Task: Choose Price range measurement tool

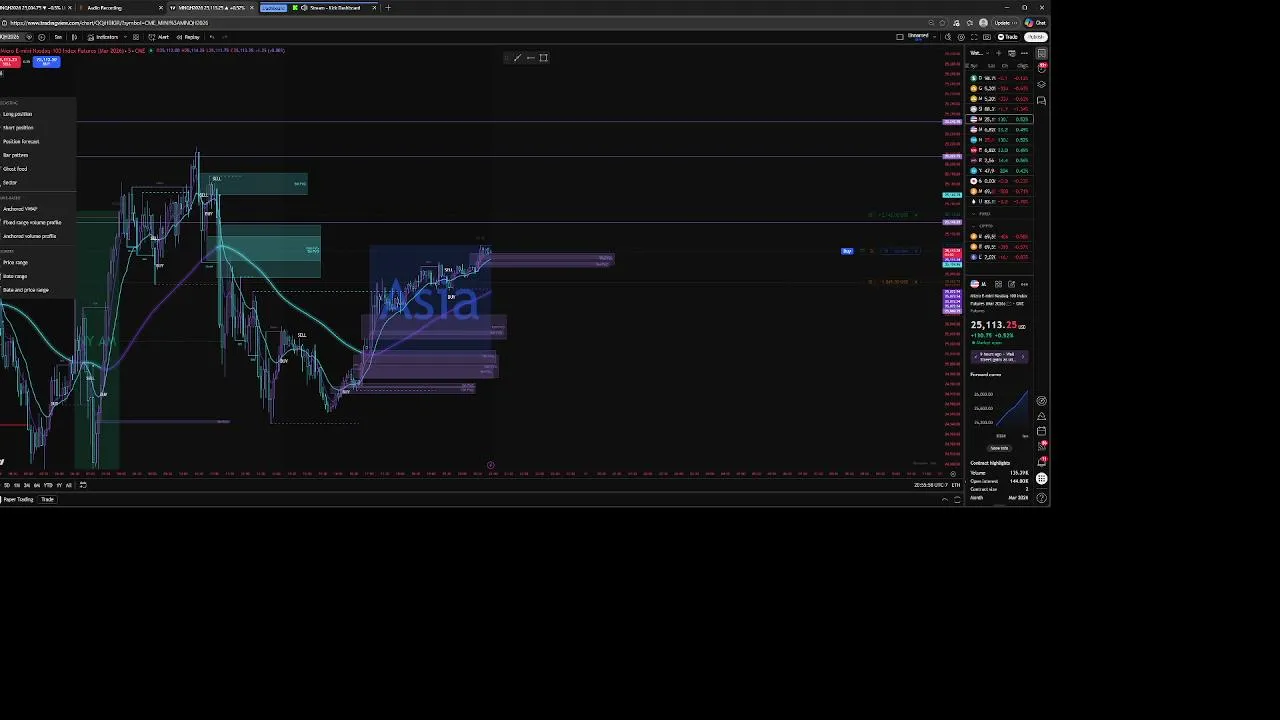Action: (x=15, y=262)
